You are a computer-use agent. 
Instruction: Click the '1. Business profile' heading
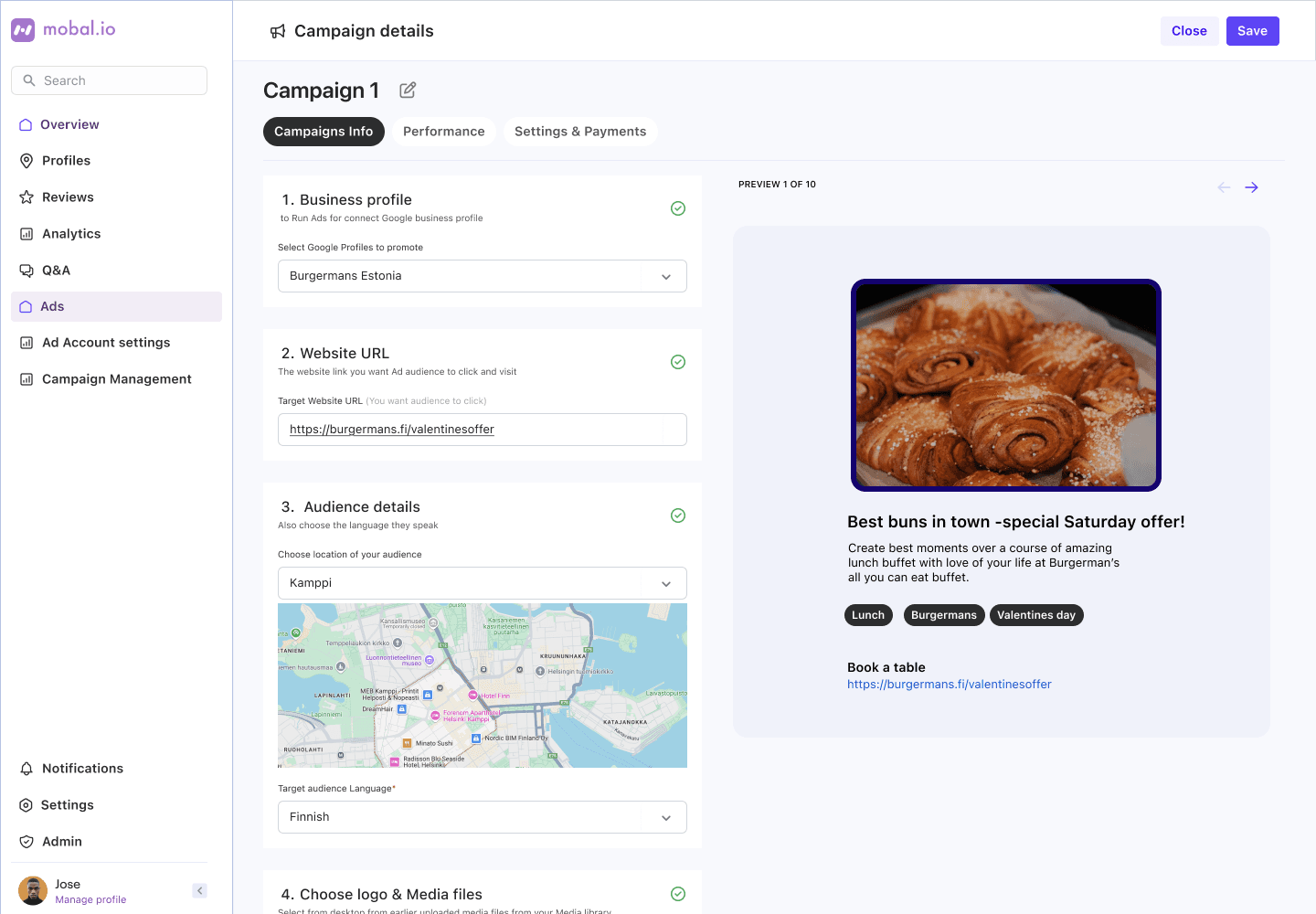click(x=346, y=200)
